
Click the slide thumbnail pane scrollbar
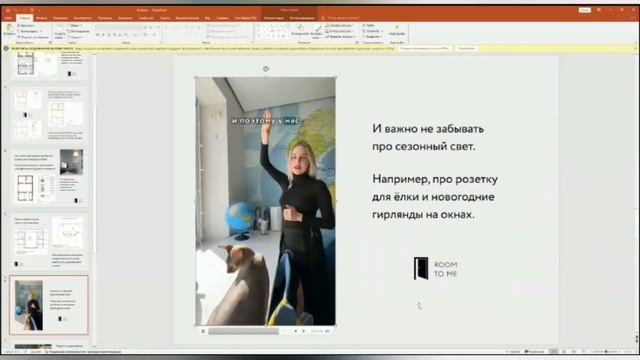[94, 180]
